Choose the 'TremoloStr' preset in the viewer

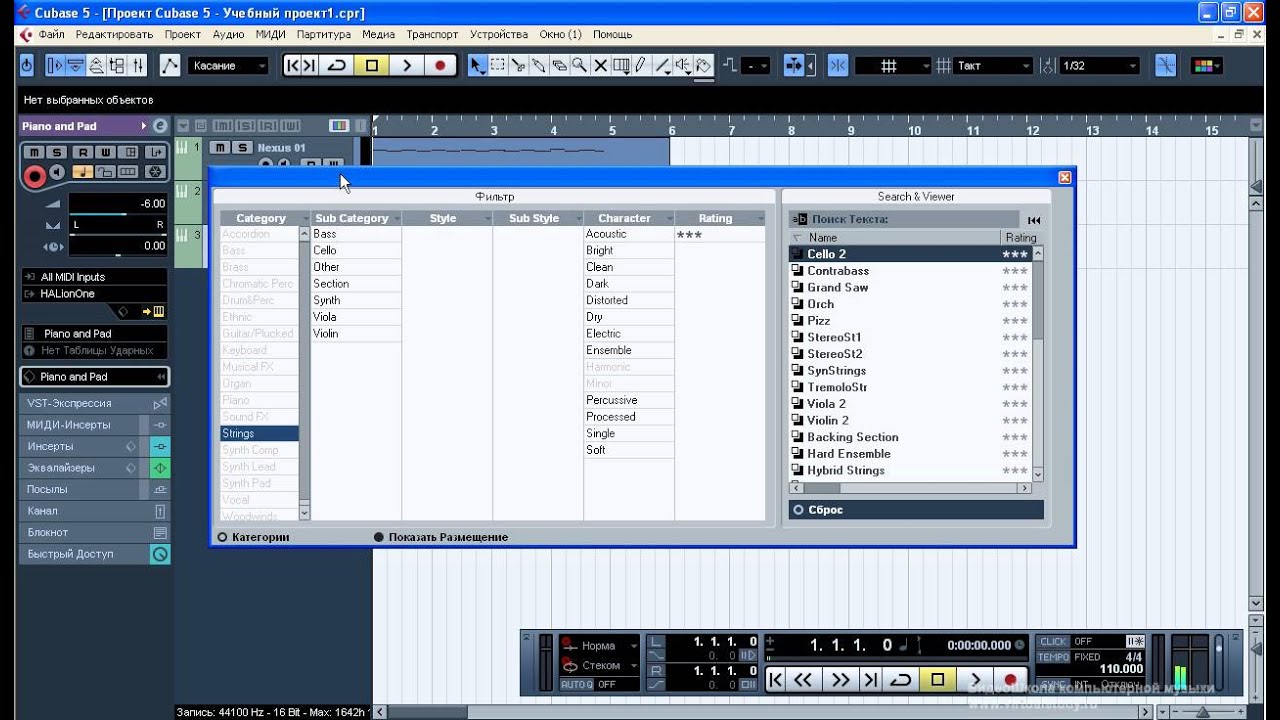(910, 388)
